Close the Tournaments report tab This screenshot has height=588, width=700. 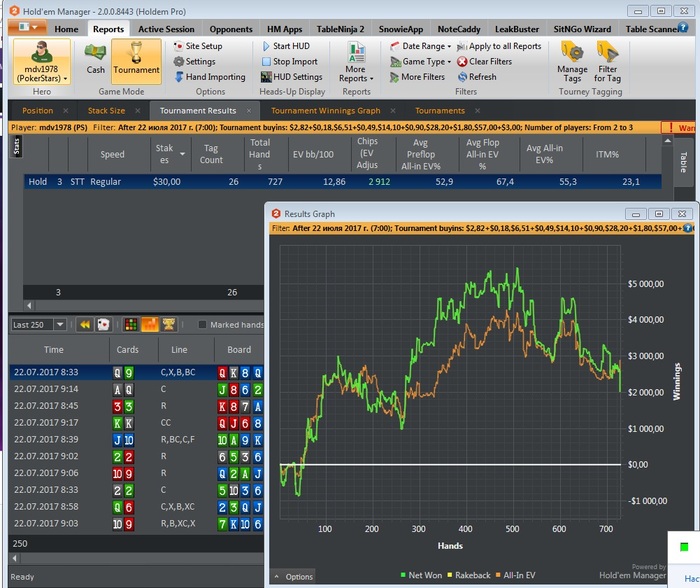click(477, 111)
